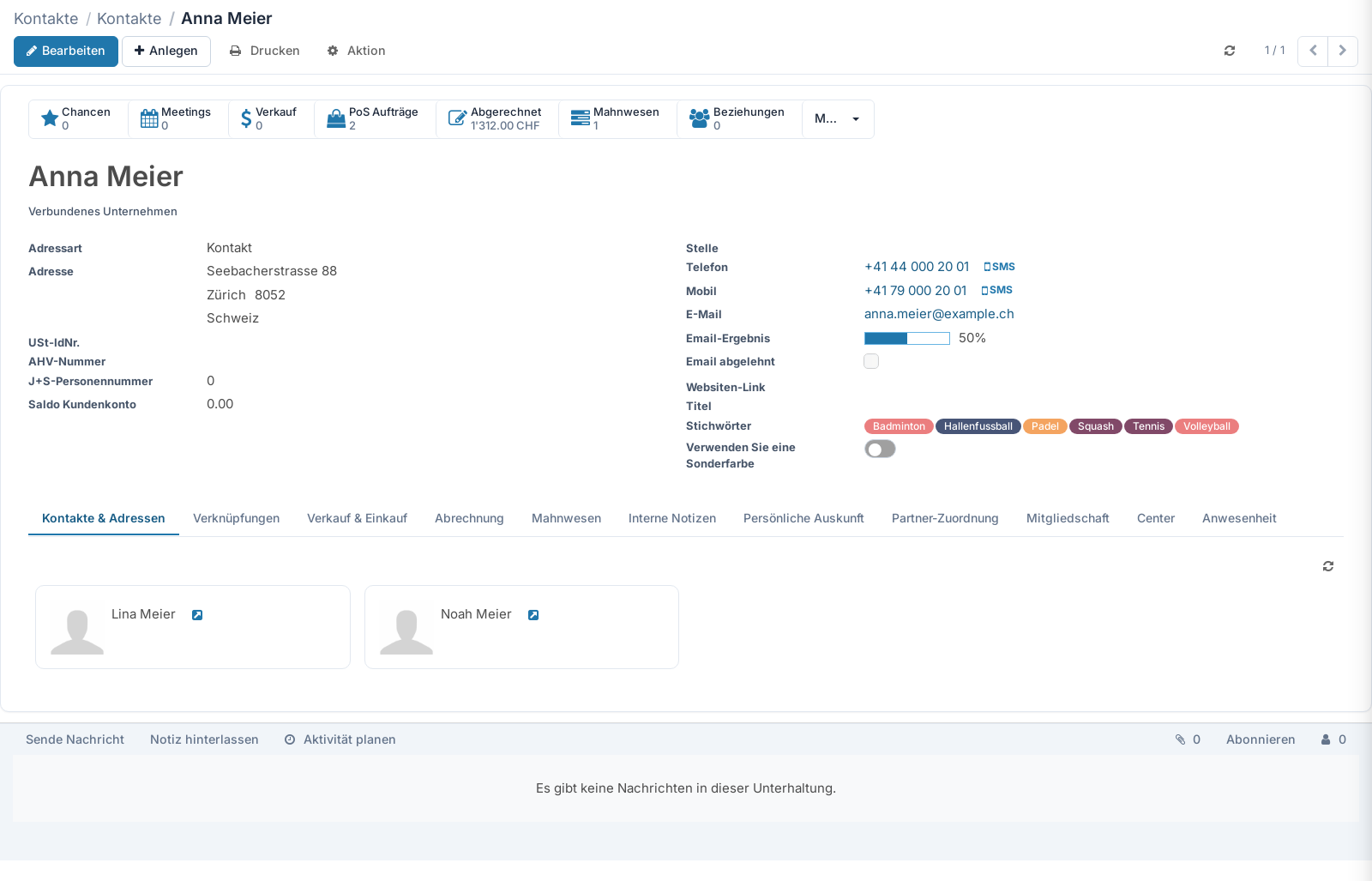
Task: Toggle Sonderfarbe switch
Action: tap(880, 449)
